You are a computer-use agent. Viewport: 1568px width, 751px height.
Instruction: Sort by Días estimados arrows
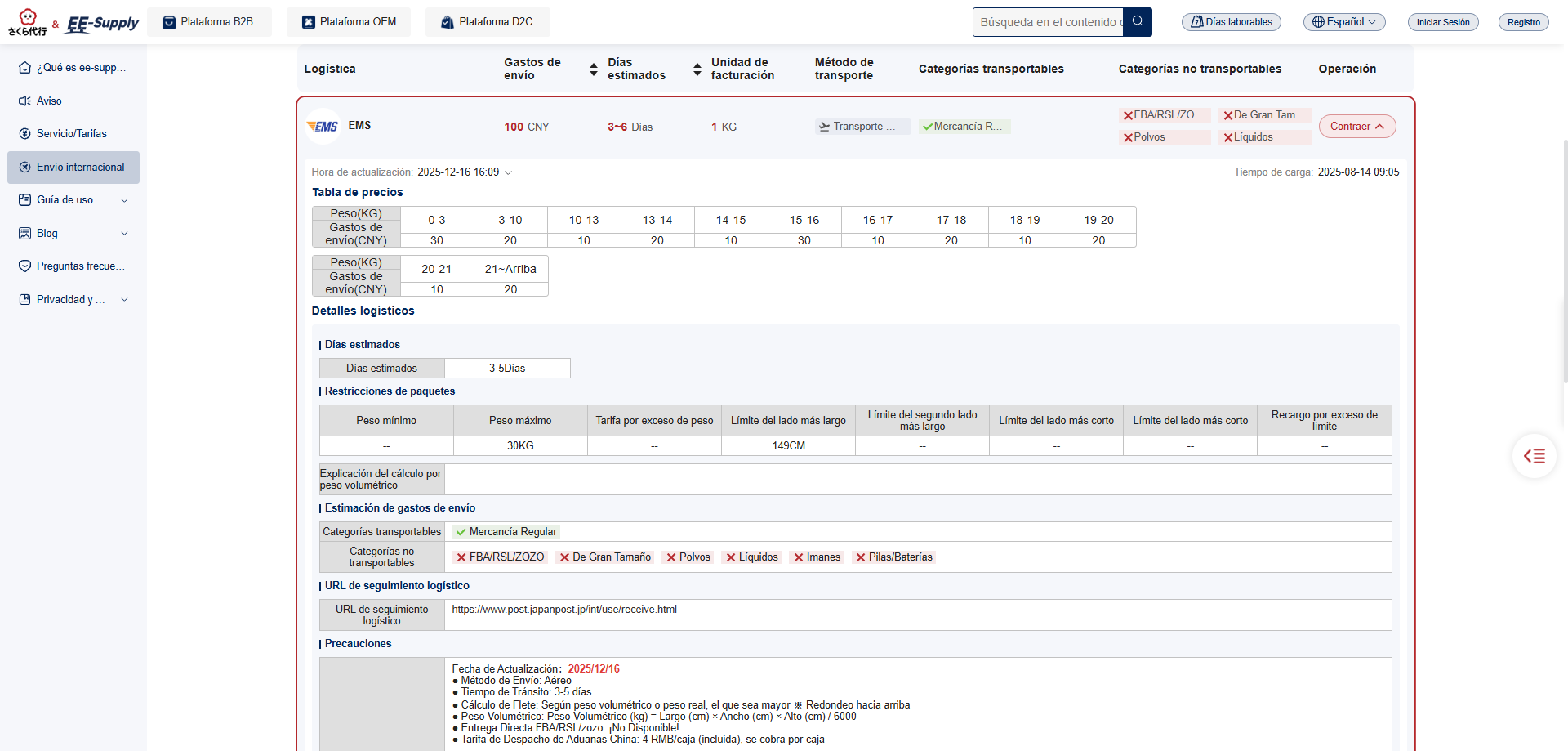[x=697, y=69]
